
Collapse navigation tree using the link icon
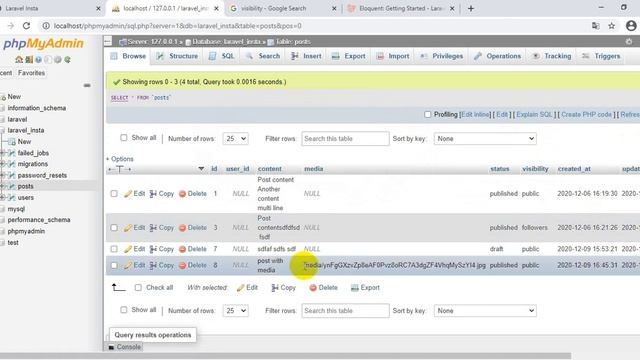(87, 85)
